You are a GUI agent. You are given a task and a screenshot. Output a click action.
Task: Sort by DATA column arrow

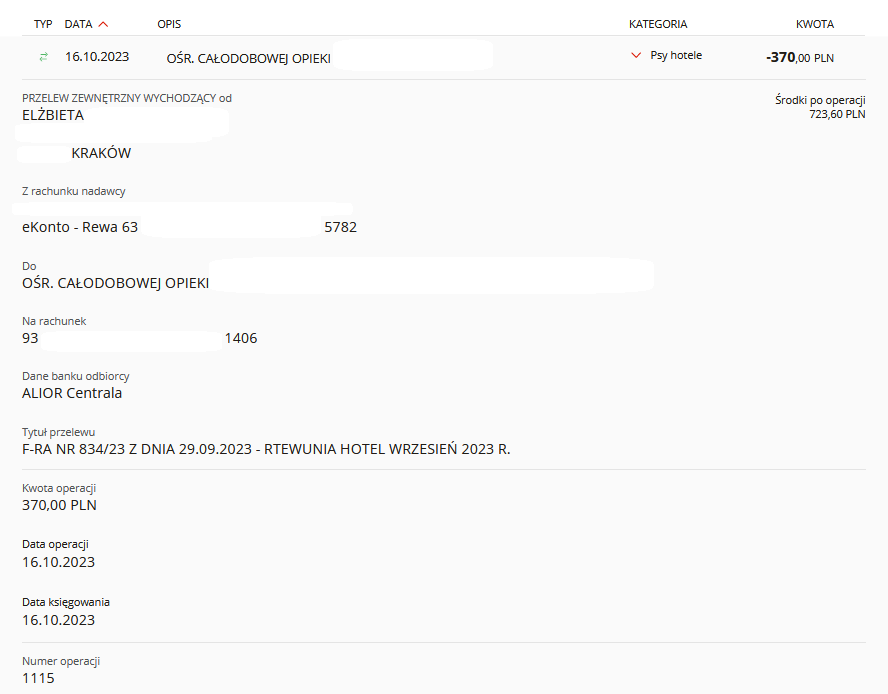tap(103, 24)
